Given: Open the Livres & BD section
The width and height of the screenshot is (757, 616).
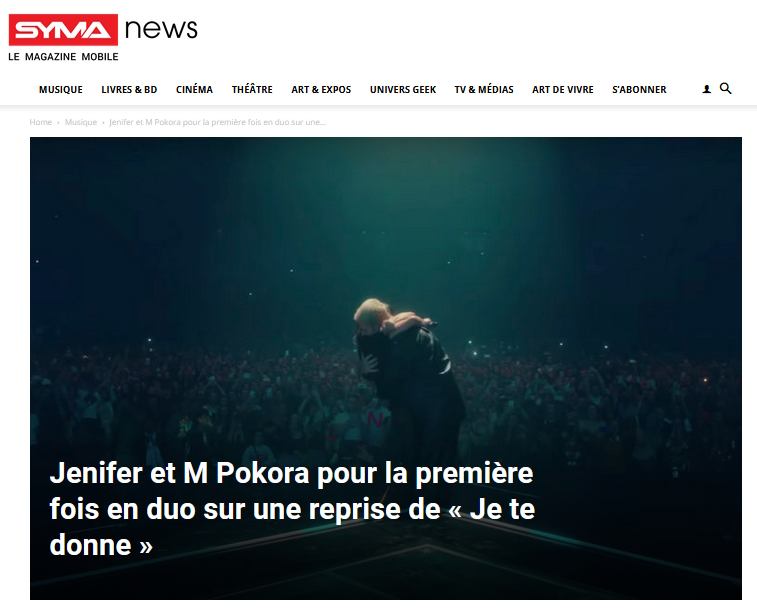Looking at the screenshot, I should [x=129, y=89].
